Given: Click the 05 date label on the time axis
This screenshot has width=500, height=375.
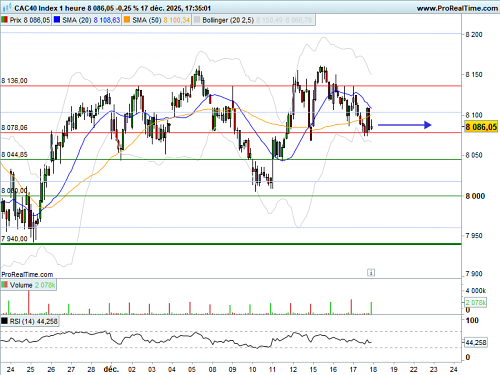Looking at the screenshot, I should 192,369.
